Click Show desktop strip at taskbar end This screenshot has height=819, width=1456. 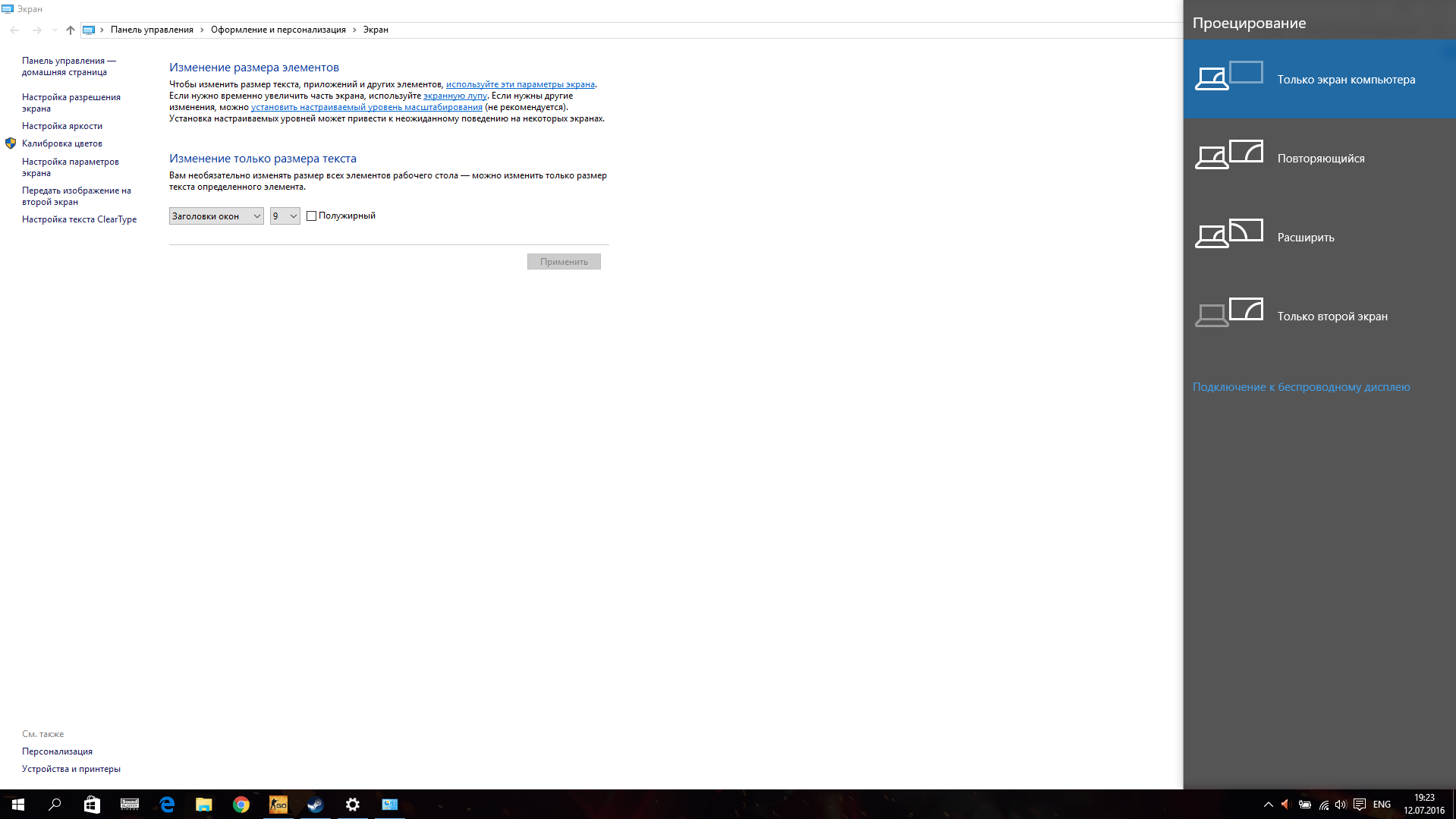pyautogui.click(x=1454, y=805)
